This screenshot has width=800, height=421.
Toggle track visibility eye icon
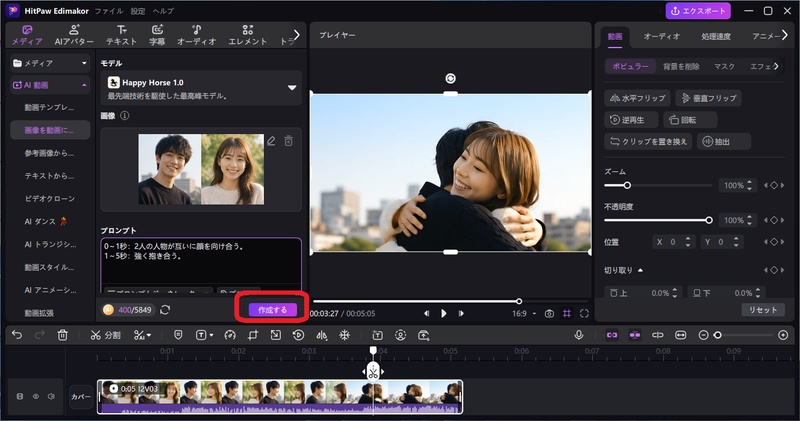point(36,396)
